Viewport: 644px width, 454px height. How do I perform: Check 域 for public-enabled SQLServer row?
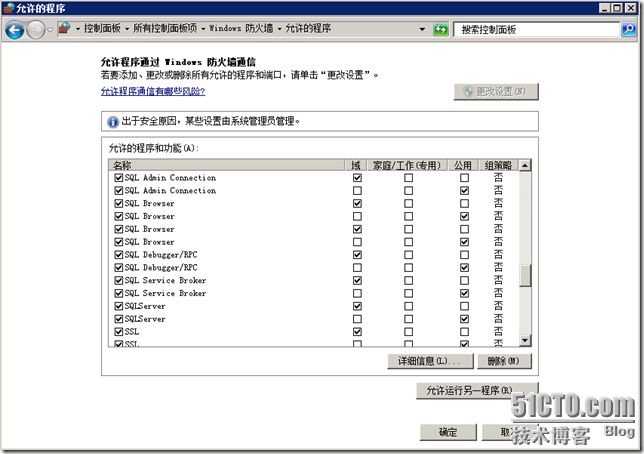coord(357,319)
